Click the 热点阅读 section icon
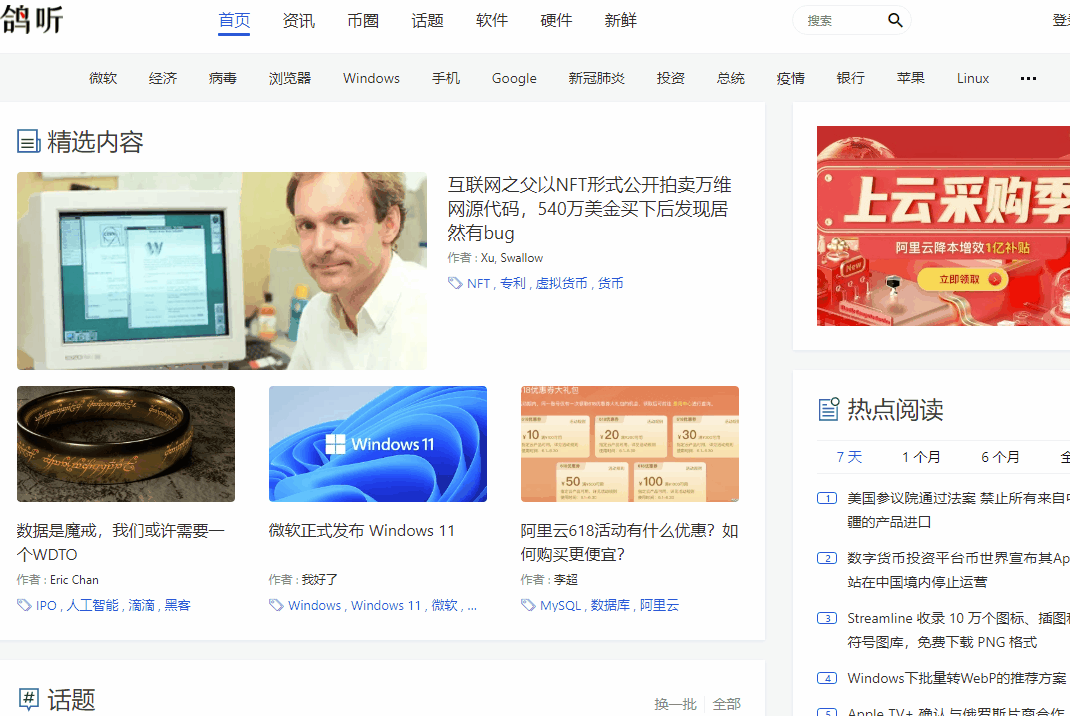The height and width of the screenshot is (716, 1070). (x=828, y=409)
